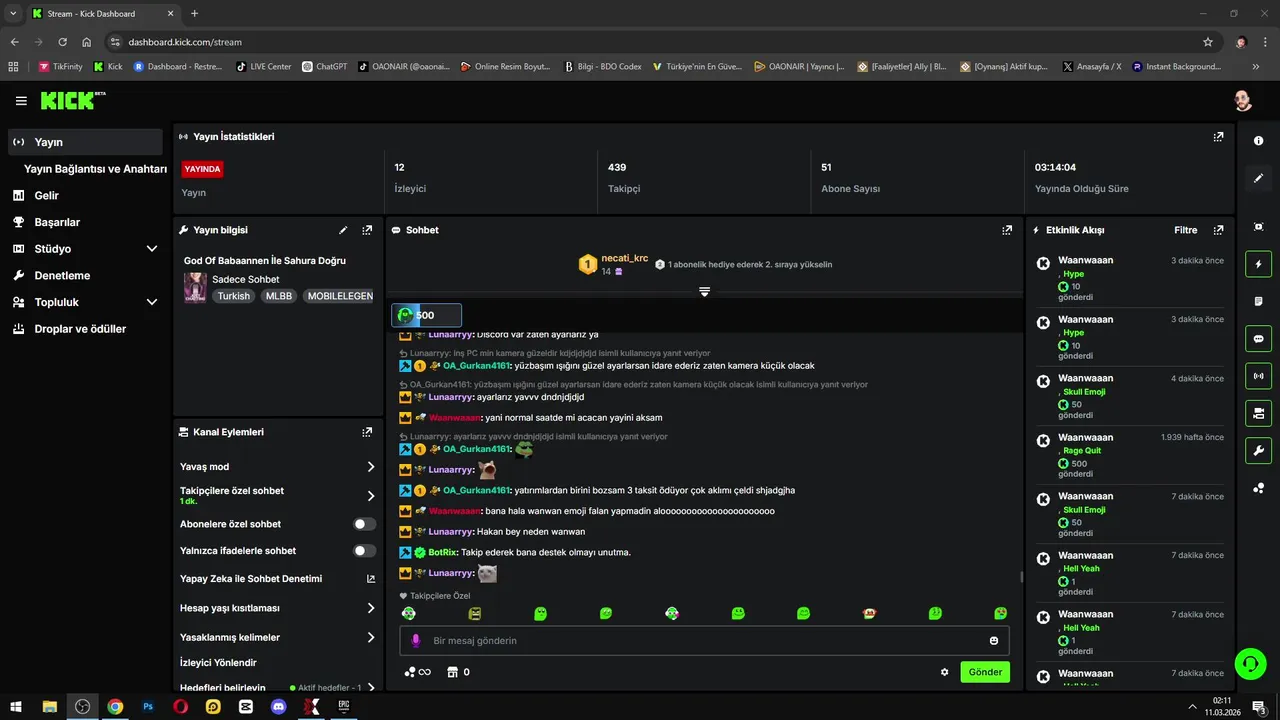
Task: Open the hamburger menu next to Kick logo
Action: tap(21, 101)
